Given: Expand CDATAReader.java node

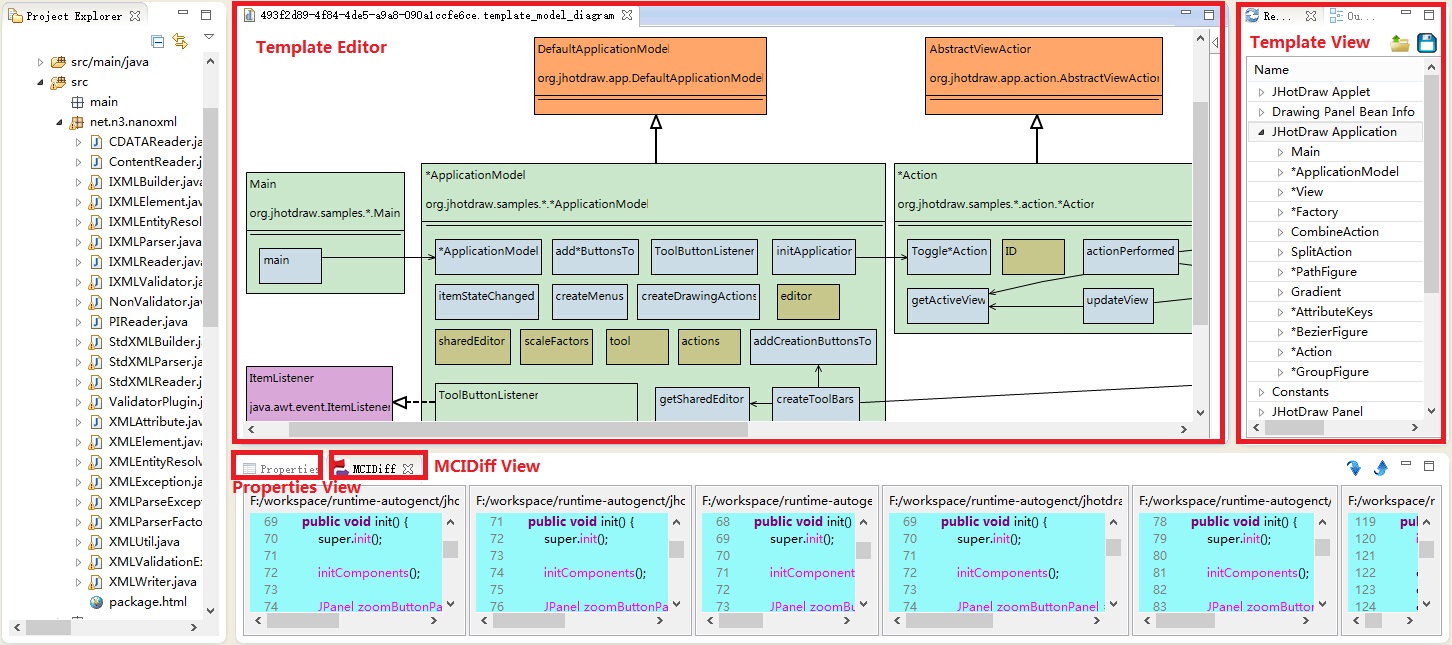Looking at the screenshot, I should tap(79, 142).
